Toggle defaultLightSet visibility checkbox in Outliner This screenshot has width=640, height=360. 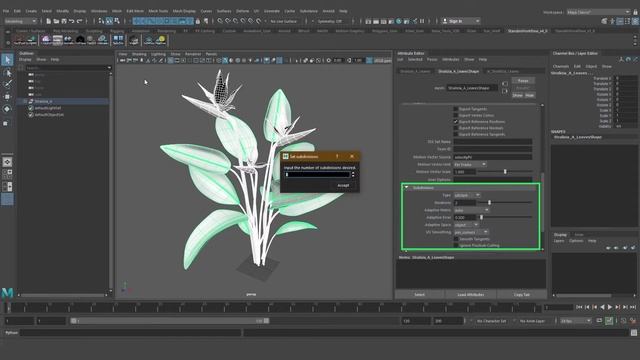click(31, 108)
